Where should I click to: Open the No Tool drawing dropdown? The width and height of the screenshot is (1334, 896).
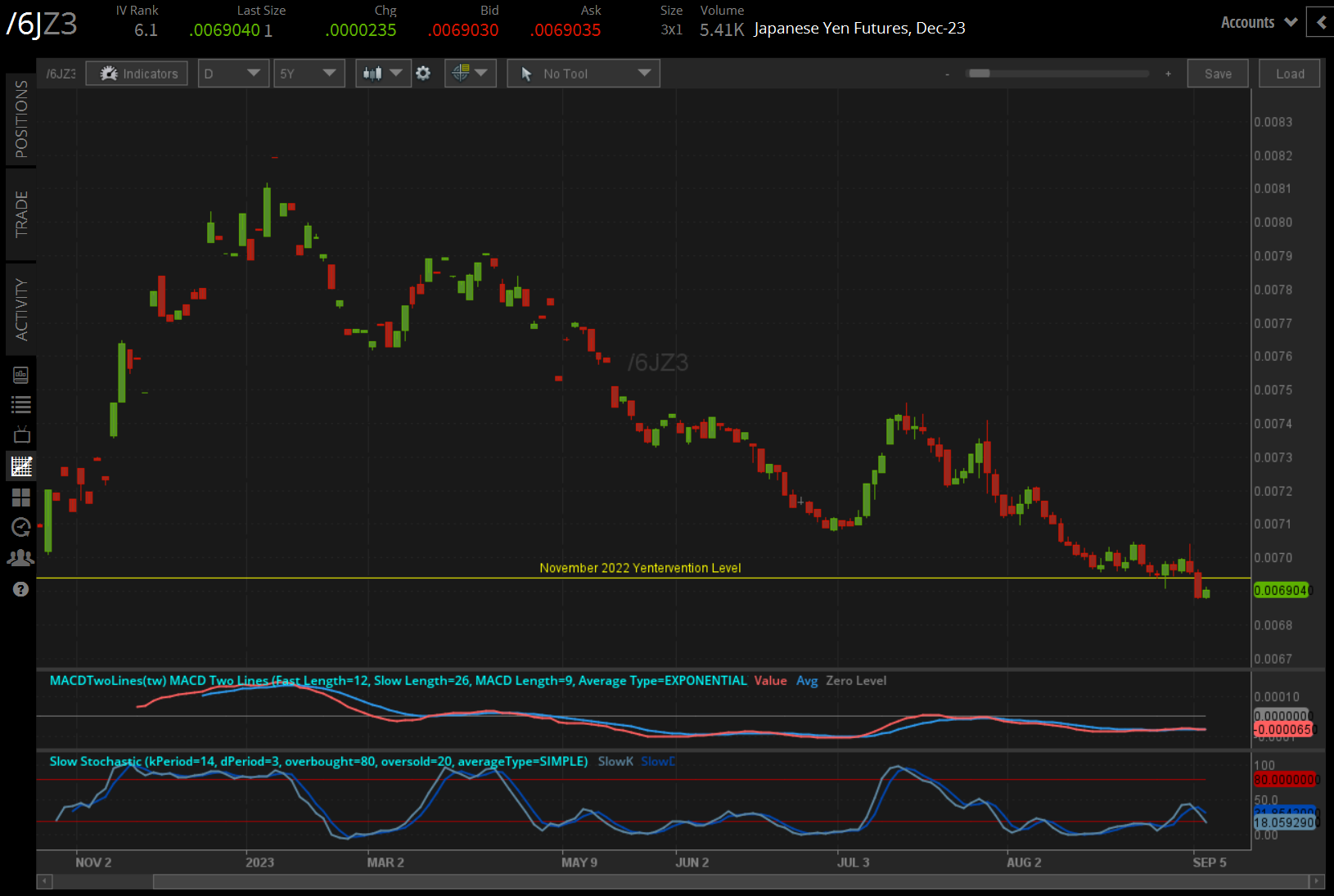click(583, 74)
